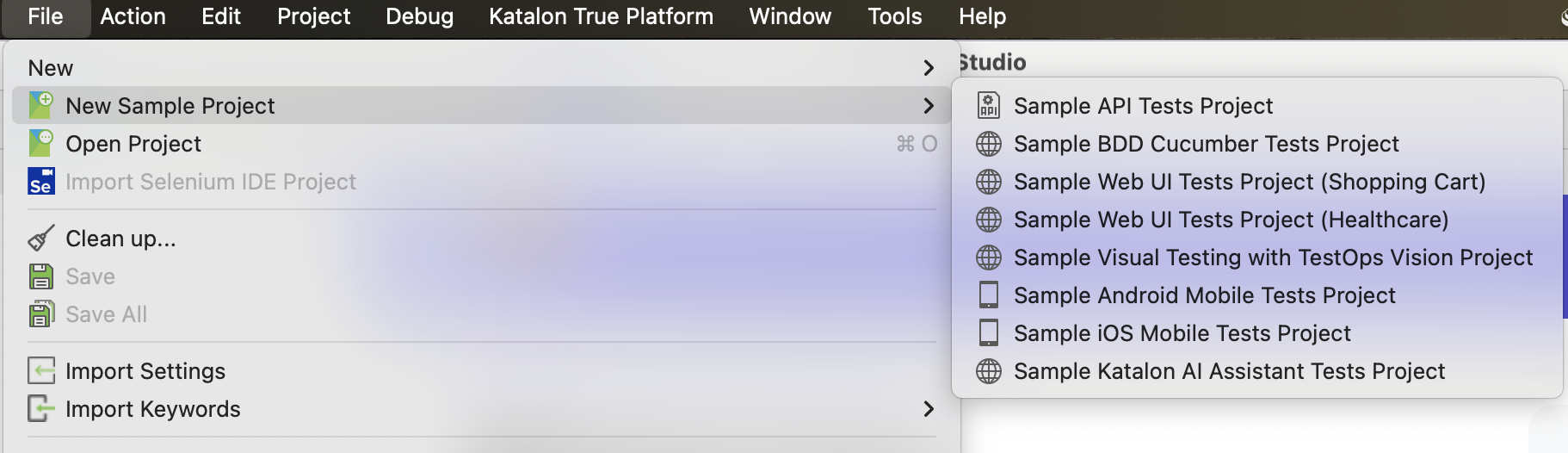
Task: Expand the New submenu arrow
Action: tap(929, 67)
